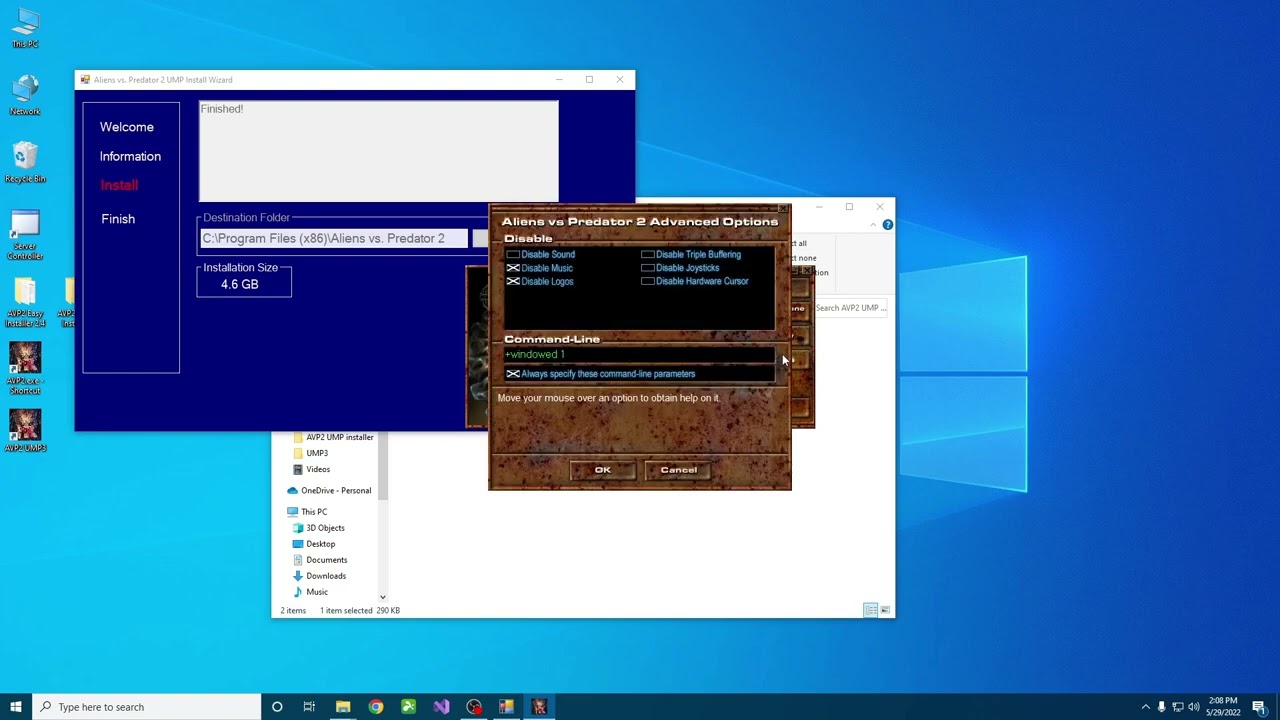Open the green app icon on taskbar
The width and height of the screenshot is (1280, 720).
[x=408, y=707]
